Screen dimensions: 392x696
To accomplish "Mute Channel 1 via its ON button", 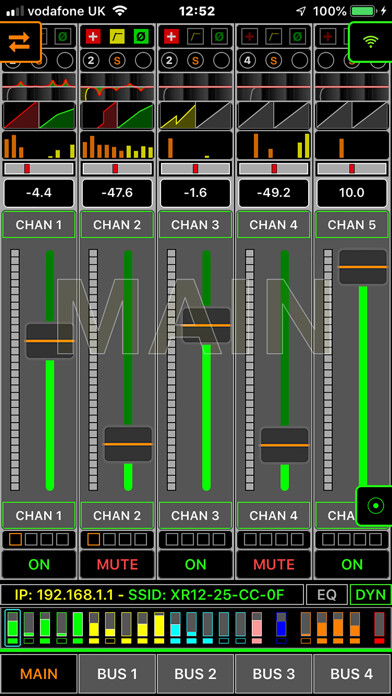I will (x=39, y=564).
